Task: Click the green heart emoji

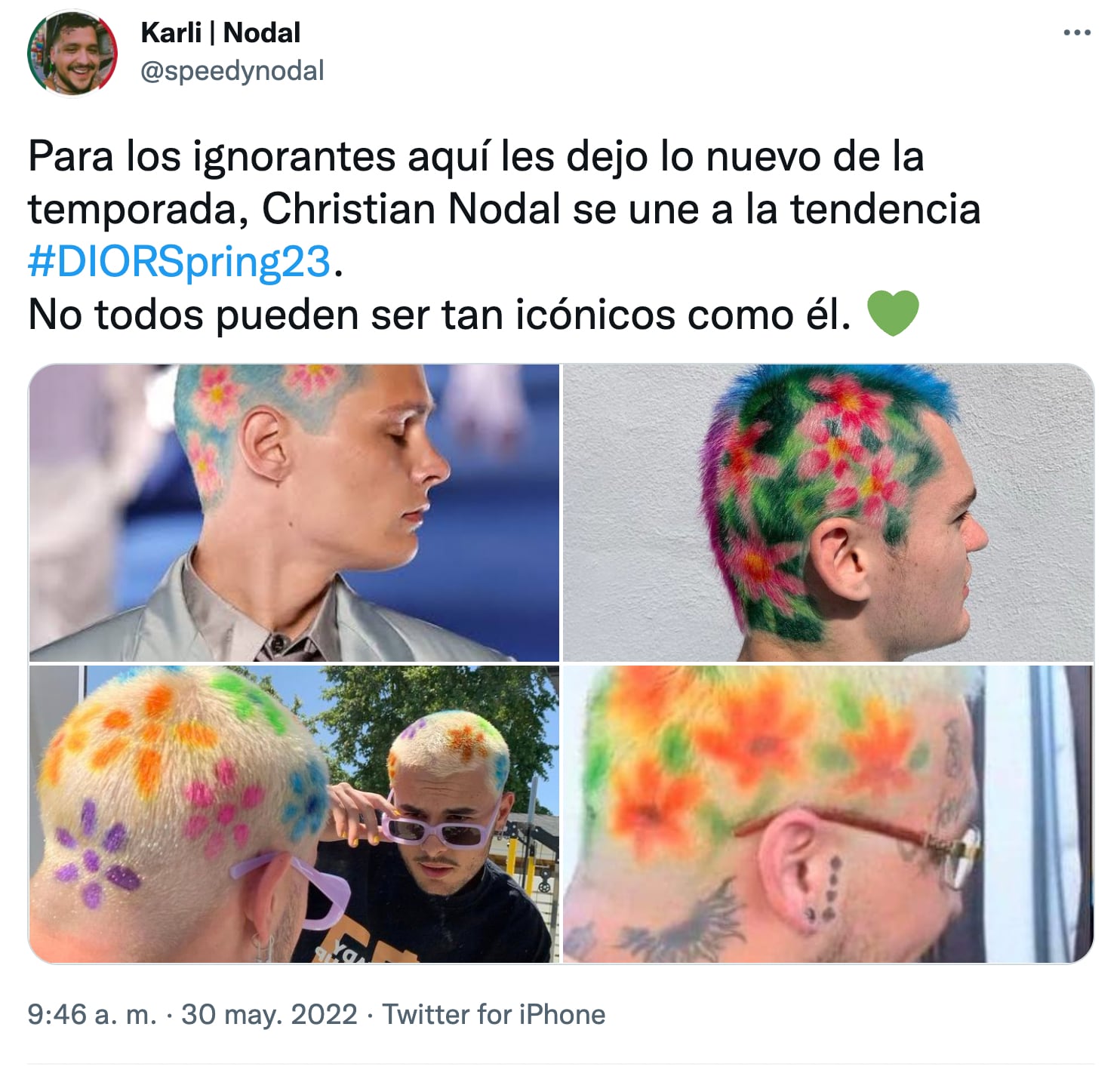Action: pos(893,313)
